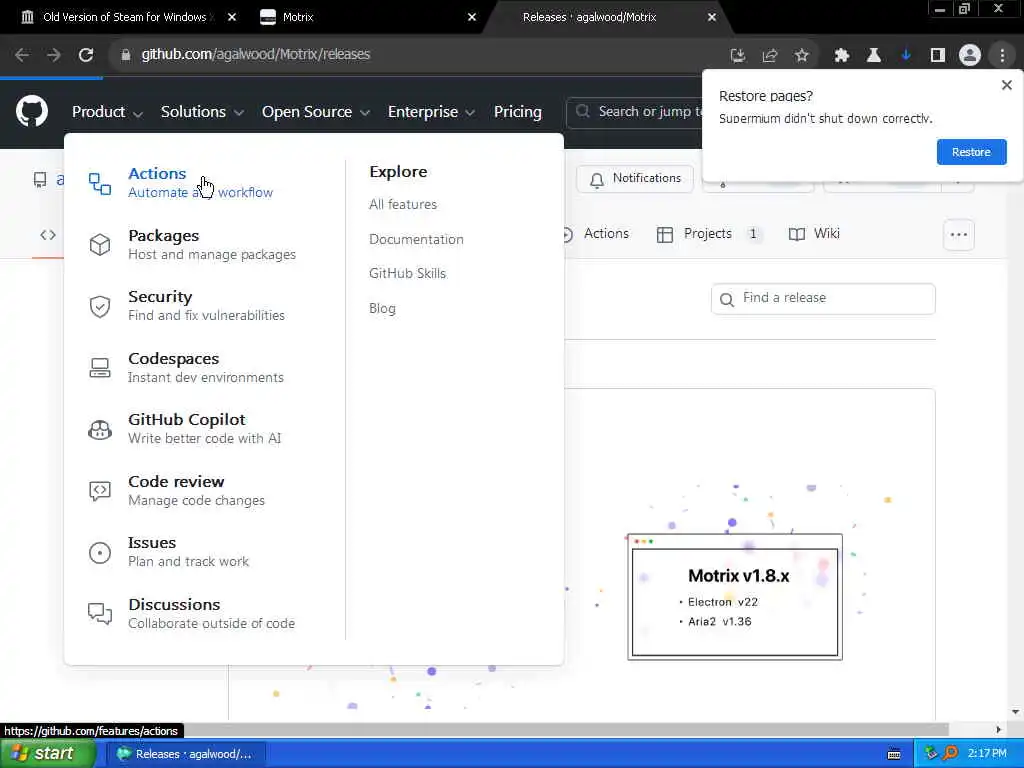Click the keyboard icon in the taskbar
Screen dimensions: 1024x768
click(x=894, y=754)
